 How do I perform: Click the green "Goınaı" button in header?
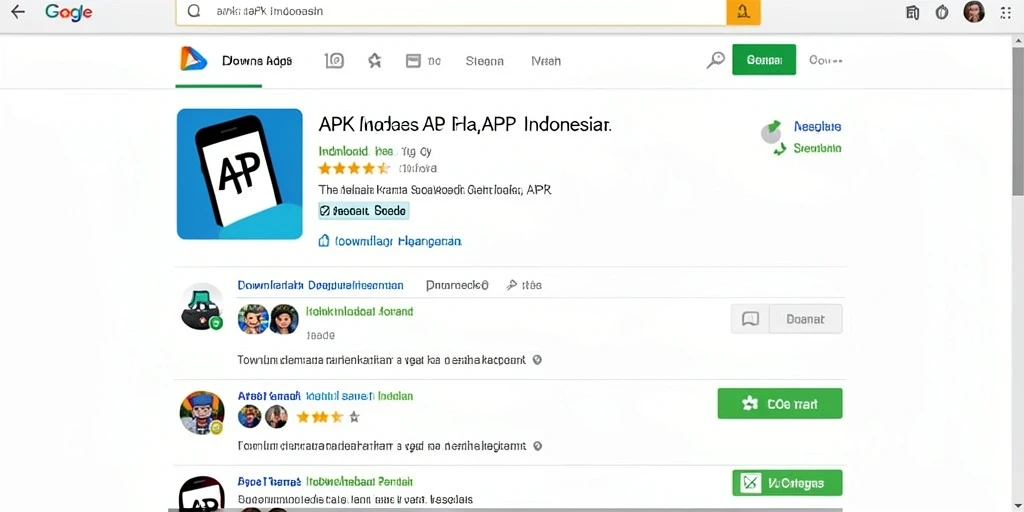click(764, 59)
